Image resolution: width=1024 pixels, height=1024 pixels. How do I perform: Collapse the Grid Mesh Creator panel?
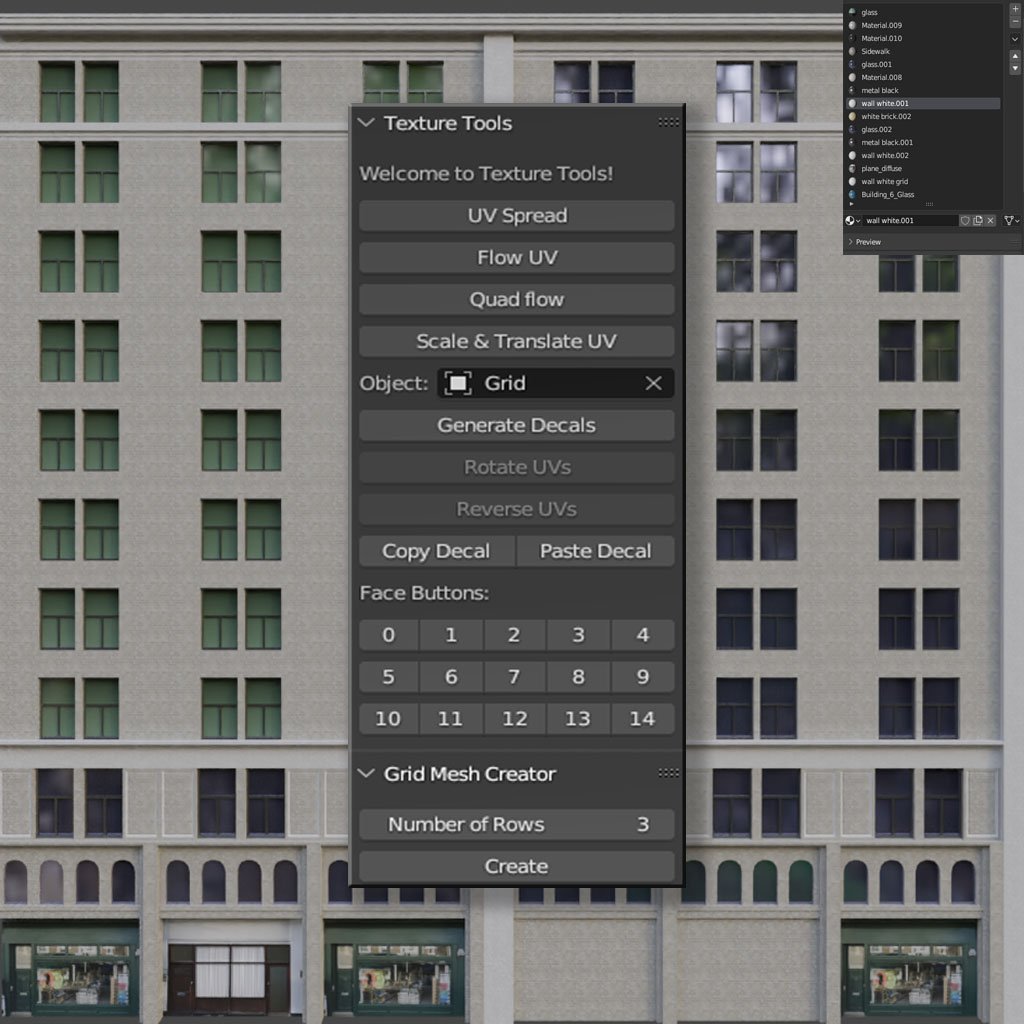pyautogui.click(x=366, y=773)
